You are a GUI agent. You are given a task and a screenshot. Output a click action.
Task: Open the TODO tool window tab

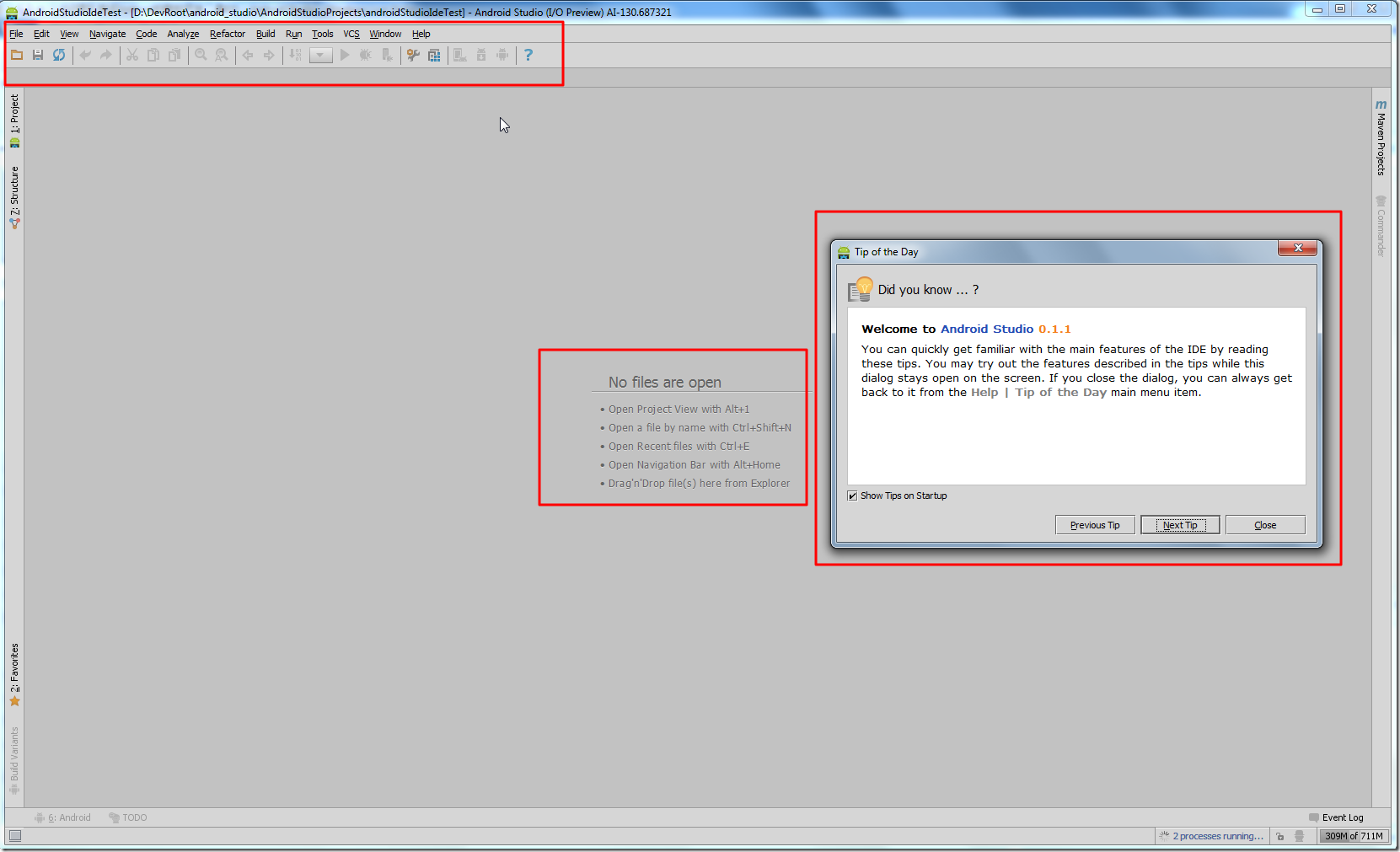pos(127,817)
